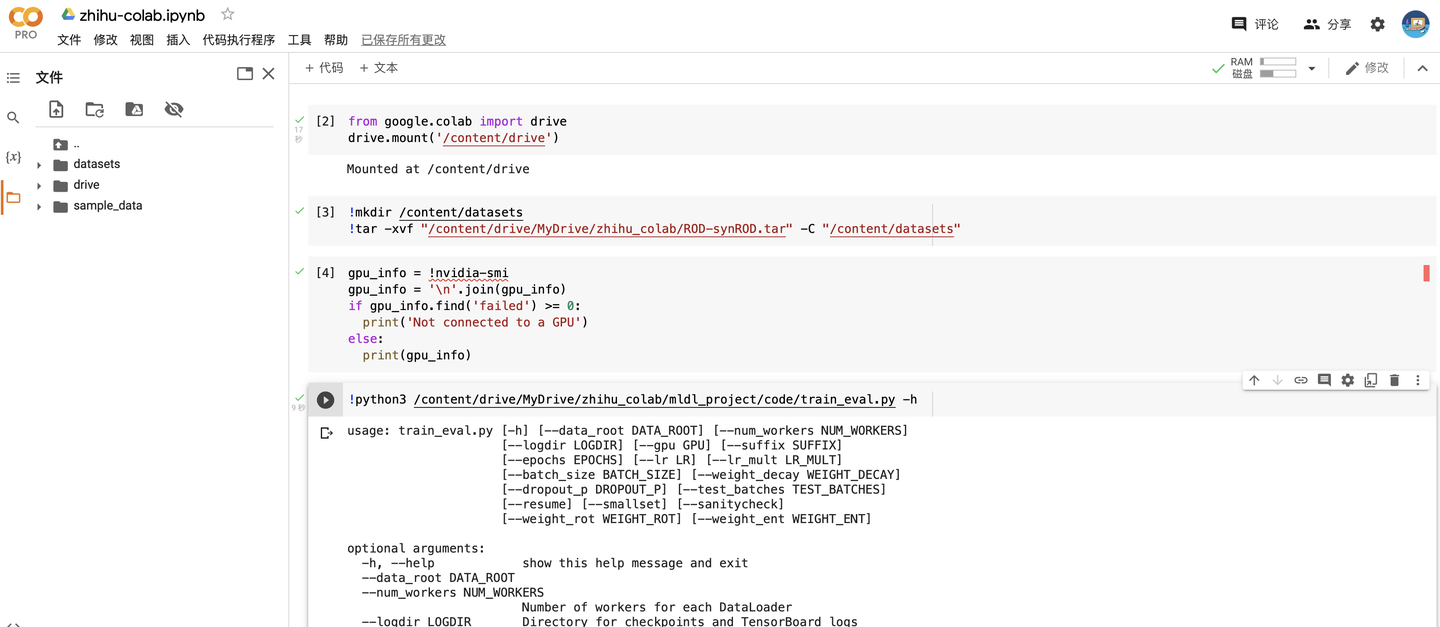1440x627 pixels.
Task: Switch editing mode with 修改 pencil button
Action: [1367, 68]
